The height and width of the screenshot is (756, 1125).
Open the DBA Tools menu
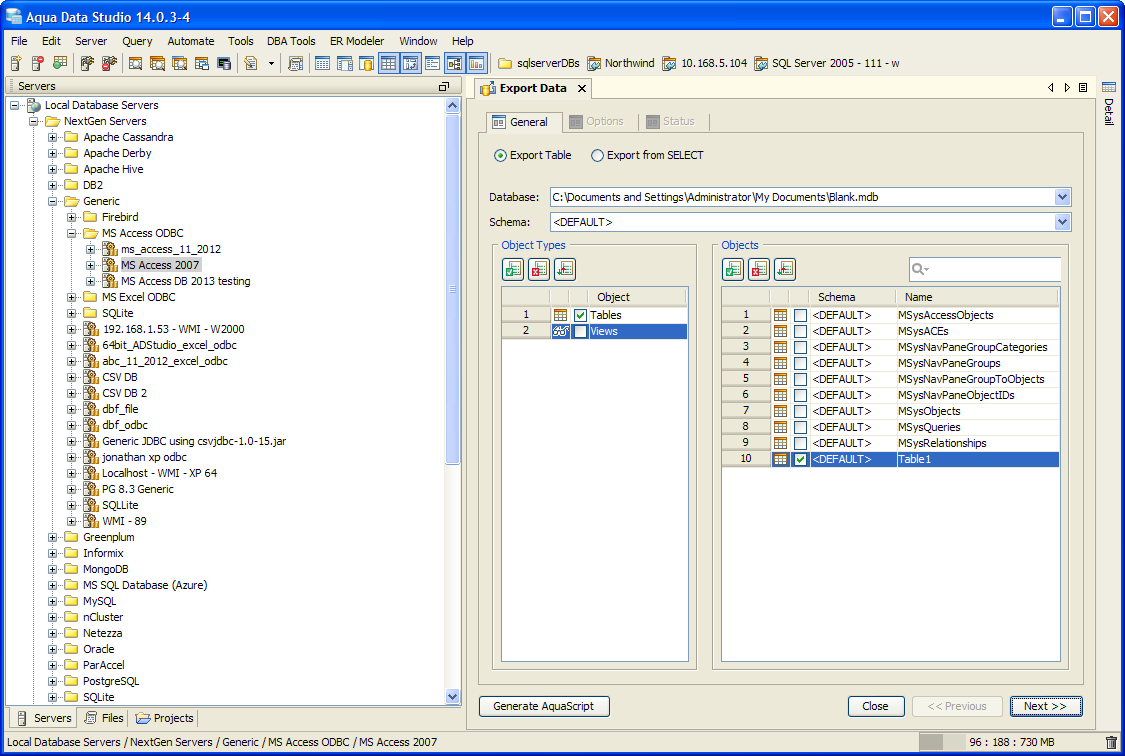tap(291, 42)
